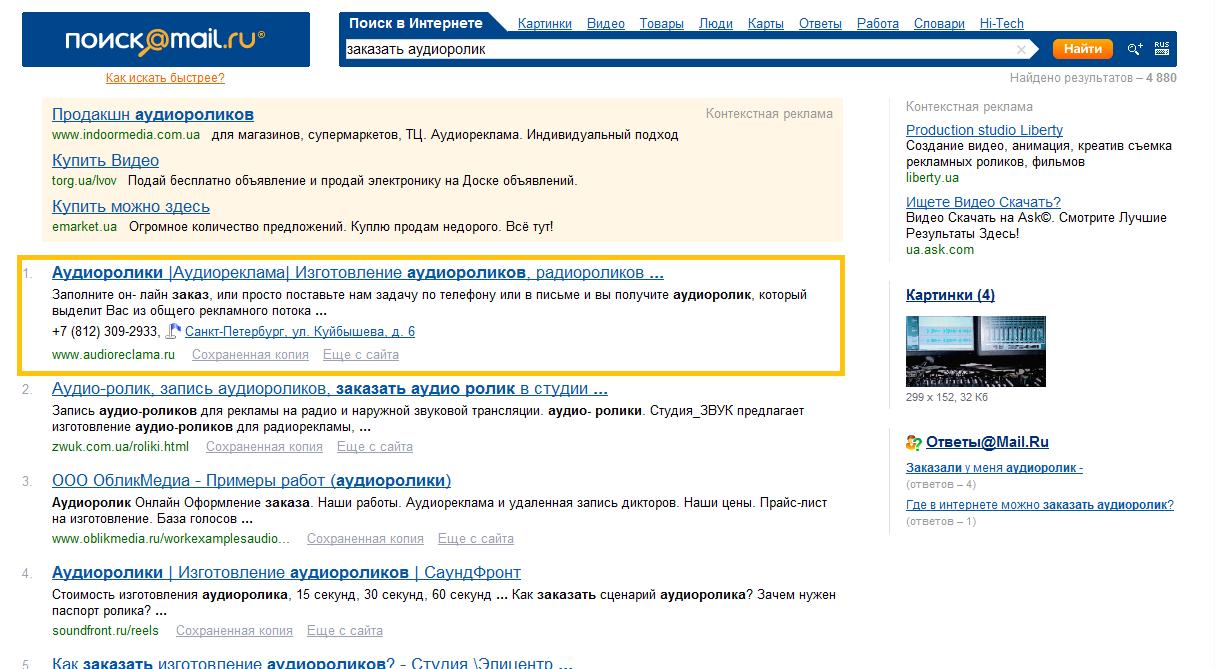This screenshot has width=1215, height=669.
Task: Open the Карты search tab
Action: point(766,24)
